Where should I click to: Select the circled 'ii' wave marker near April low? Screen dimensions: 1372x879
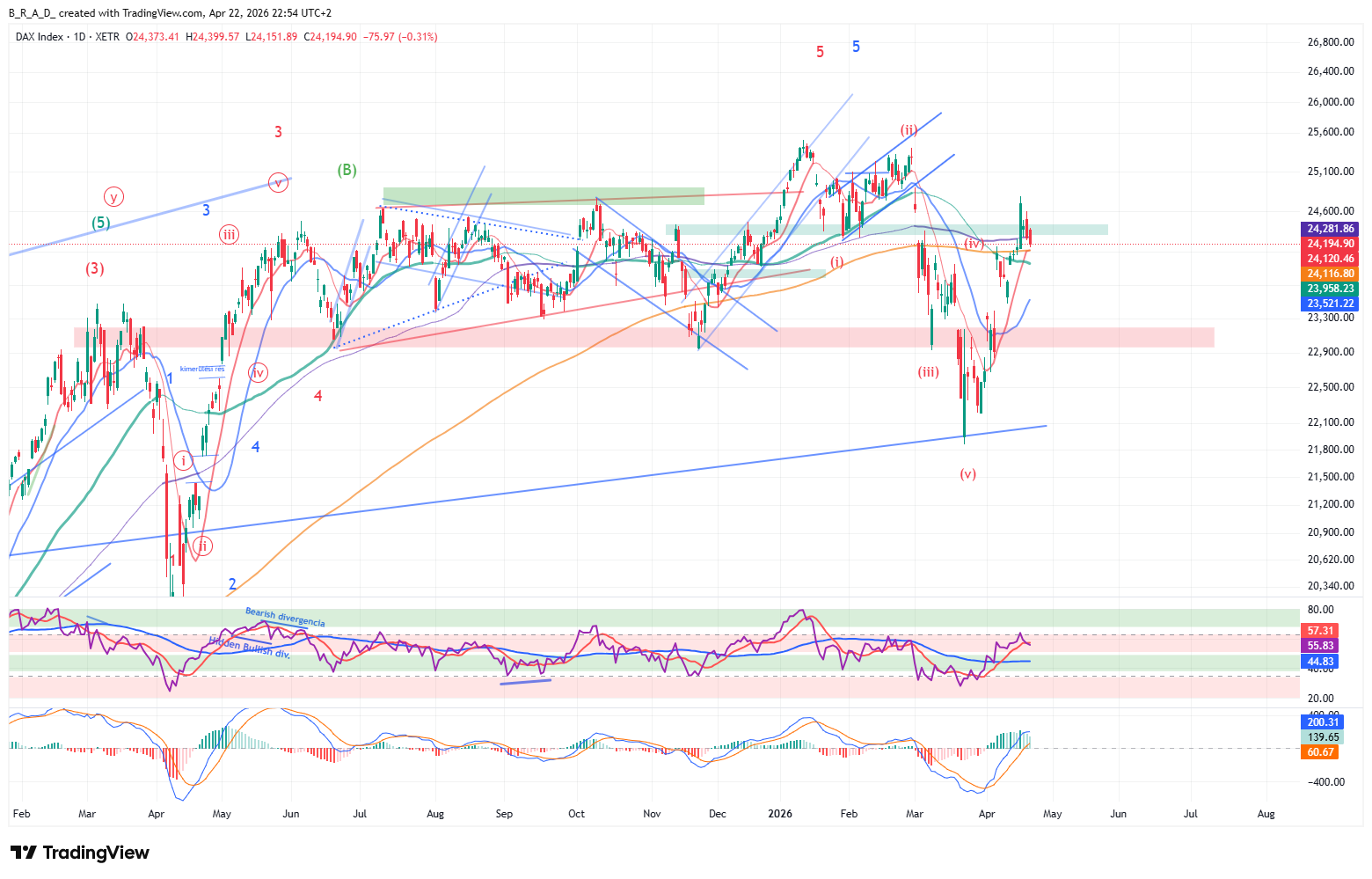[x=202, y=546]
